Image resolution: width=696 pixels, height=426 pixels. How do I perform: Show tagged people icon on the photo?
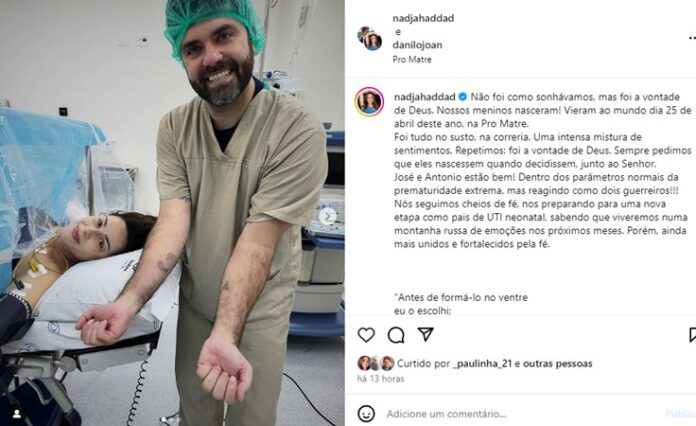click(x=17, y=414)
